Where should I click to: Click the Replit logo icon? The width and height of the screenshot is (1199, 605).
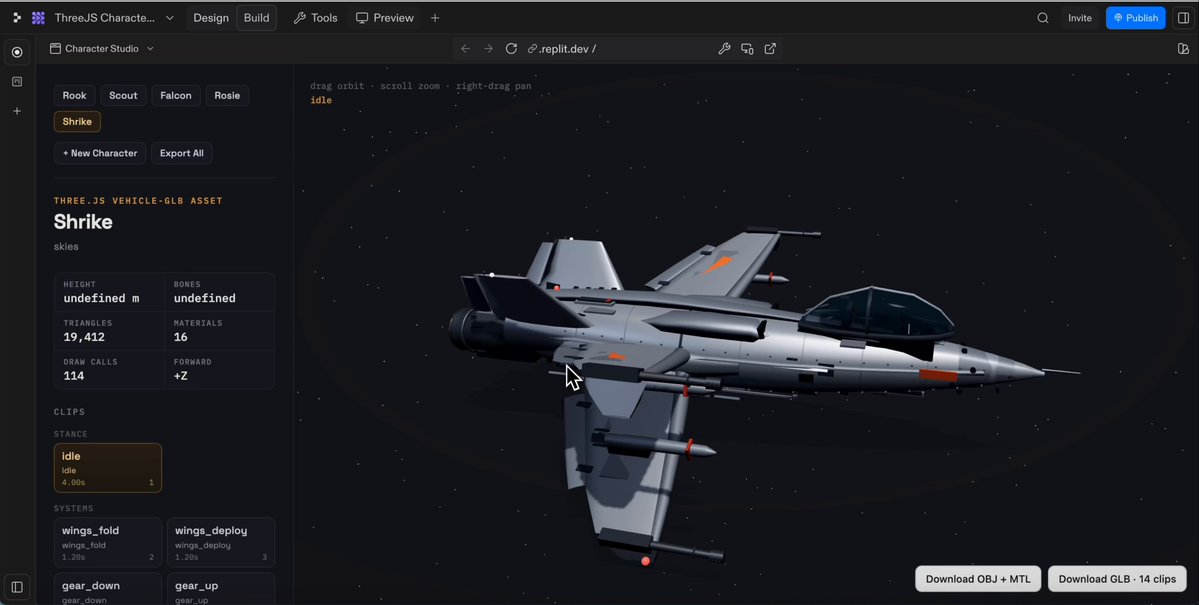(17, 18)
